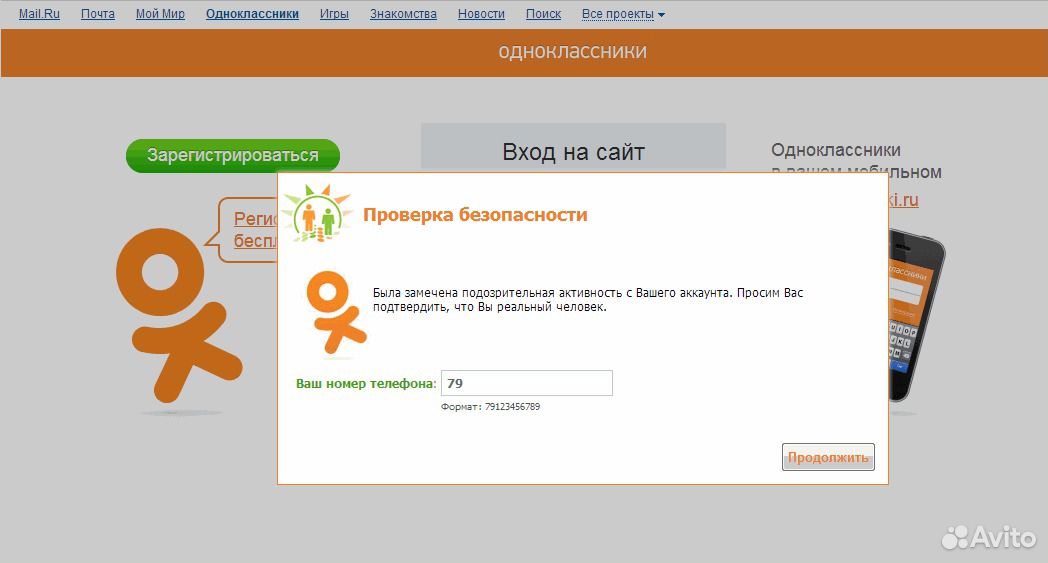The width and height of the screenshot is (1048, 563).
Task: Go to Почта in the top navigation
Action: click(98, 13)
